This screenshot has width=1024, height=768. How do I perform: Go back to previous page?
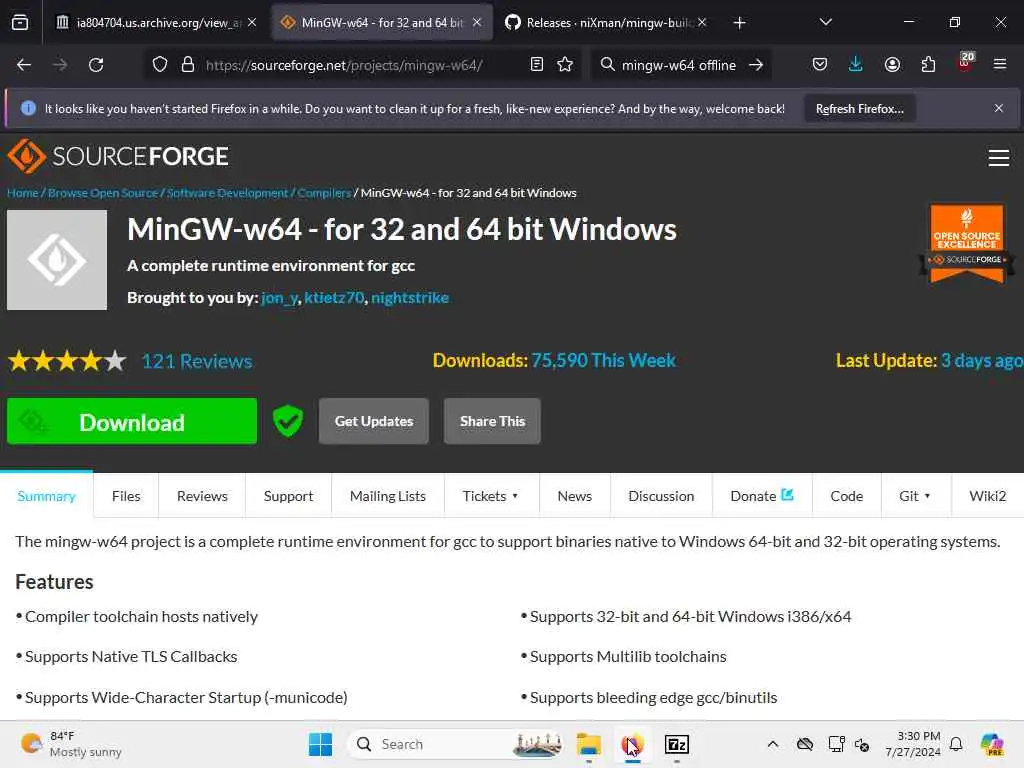24,65
